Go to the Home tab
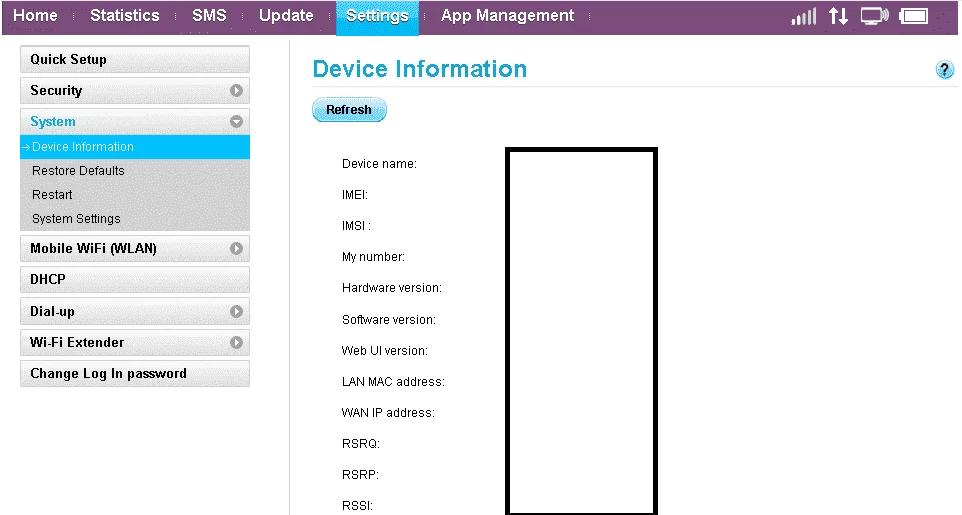 [x=36, y=16]
